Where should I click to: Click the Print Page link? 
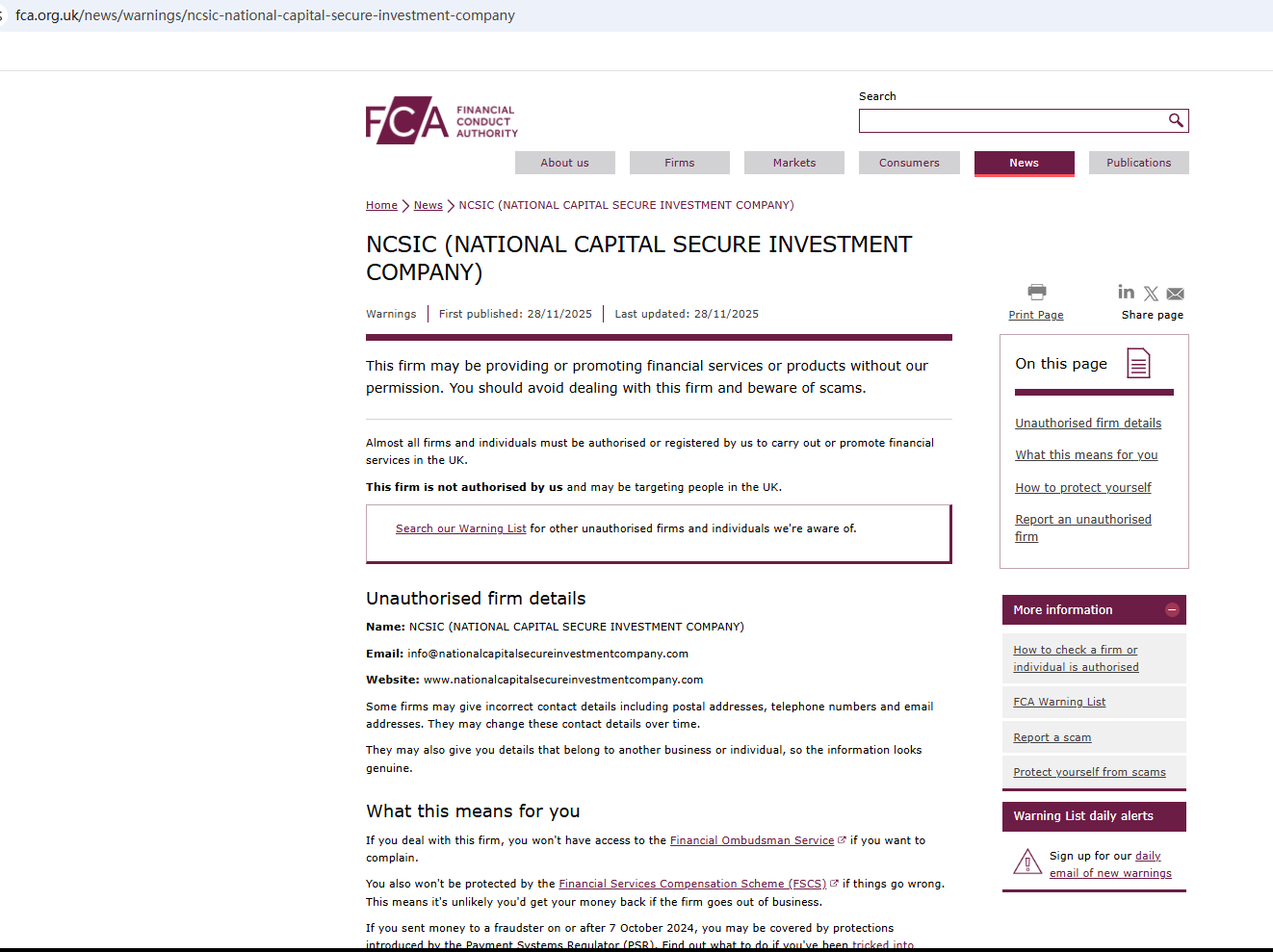(1036, 315)
